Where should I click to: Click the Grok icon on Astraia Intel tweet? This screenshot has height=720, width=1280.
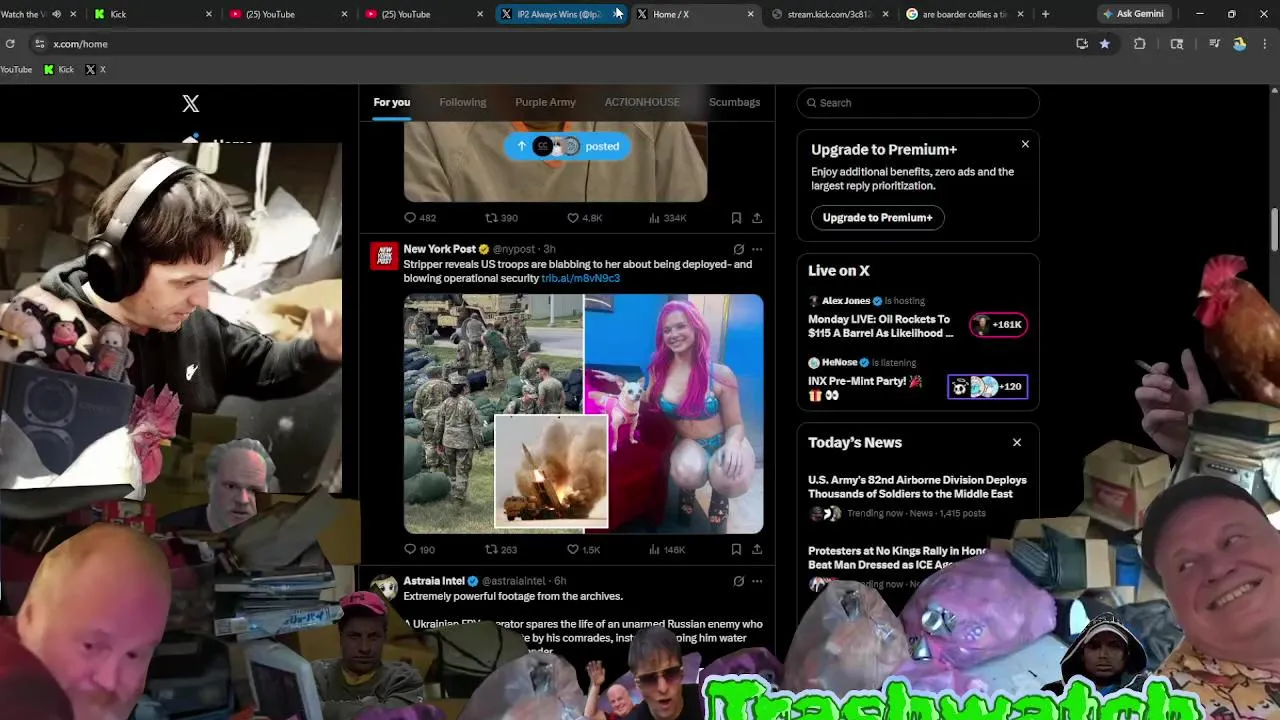[x=738, y=581]
